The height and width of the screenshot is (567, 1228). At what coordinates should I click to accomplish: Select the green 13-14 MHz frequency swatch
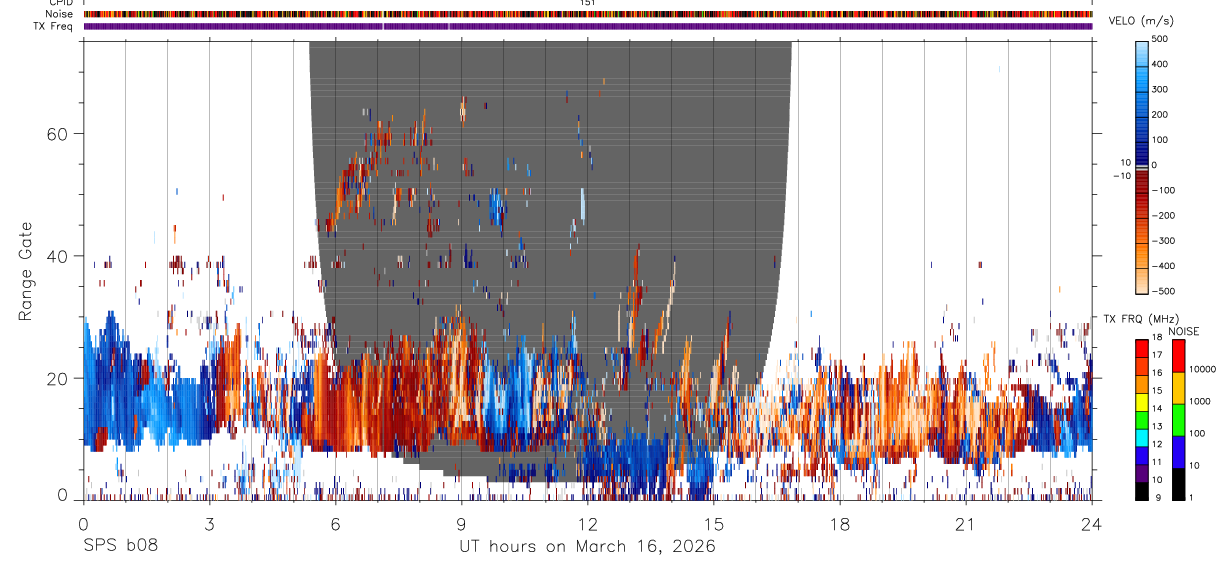click(x=1142, y=419)
